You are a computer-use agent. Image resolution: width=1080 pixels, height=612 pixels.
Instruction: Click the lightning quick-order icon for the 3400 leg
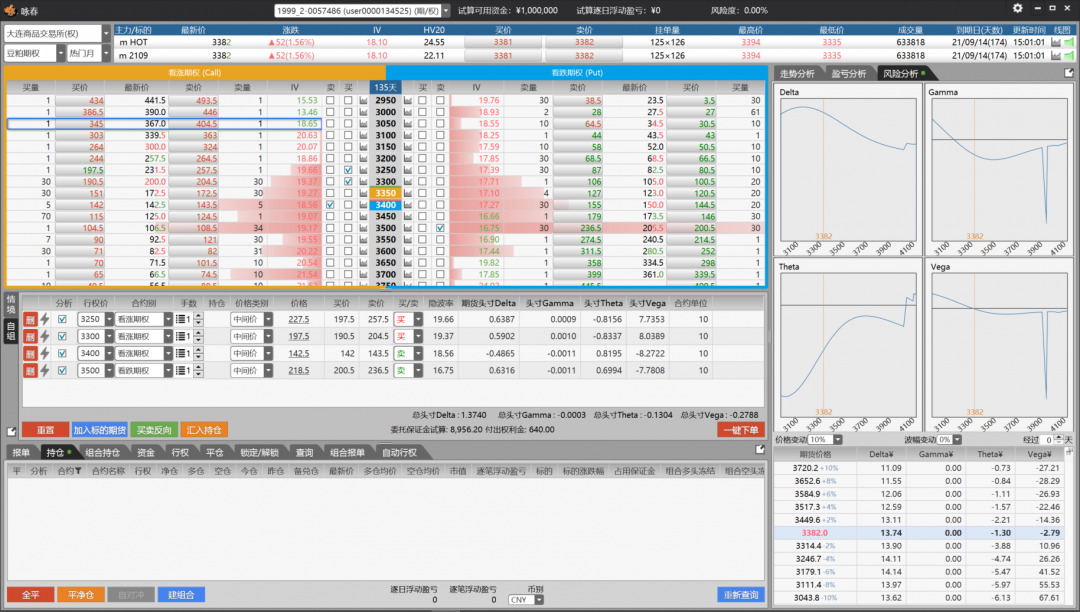coord(45,353)
